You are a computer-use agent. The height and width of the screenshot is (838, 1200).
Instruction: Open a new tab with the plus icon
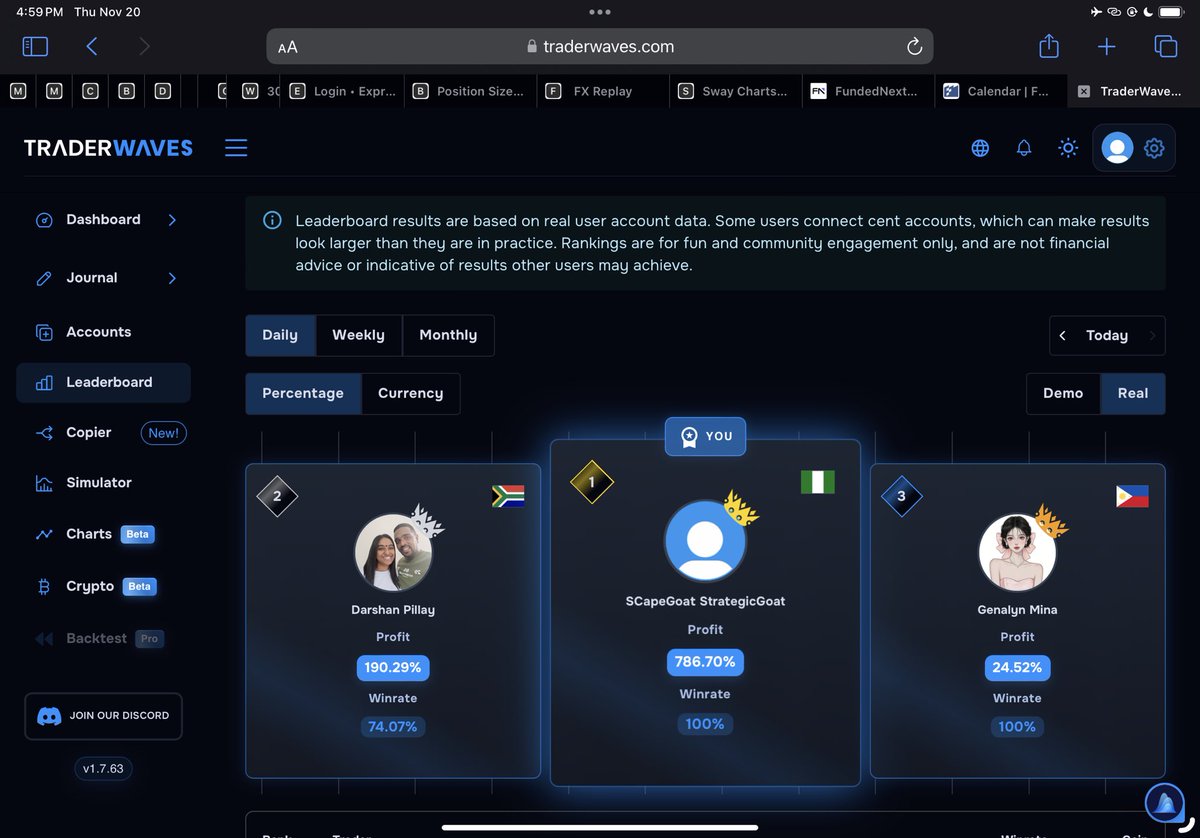1107,46
